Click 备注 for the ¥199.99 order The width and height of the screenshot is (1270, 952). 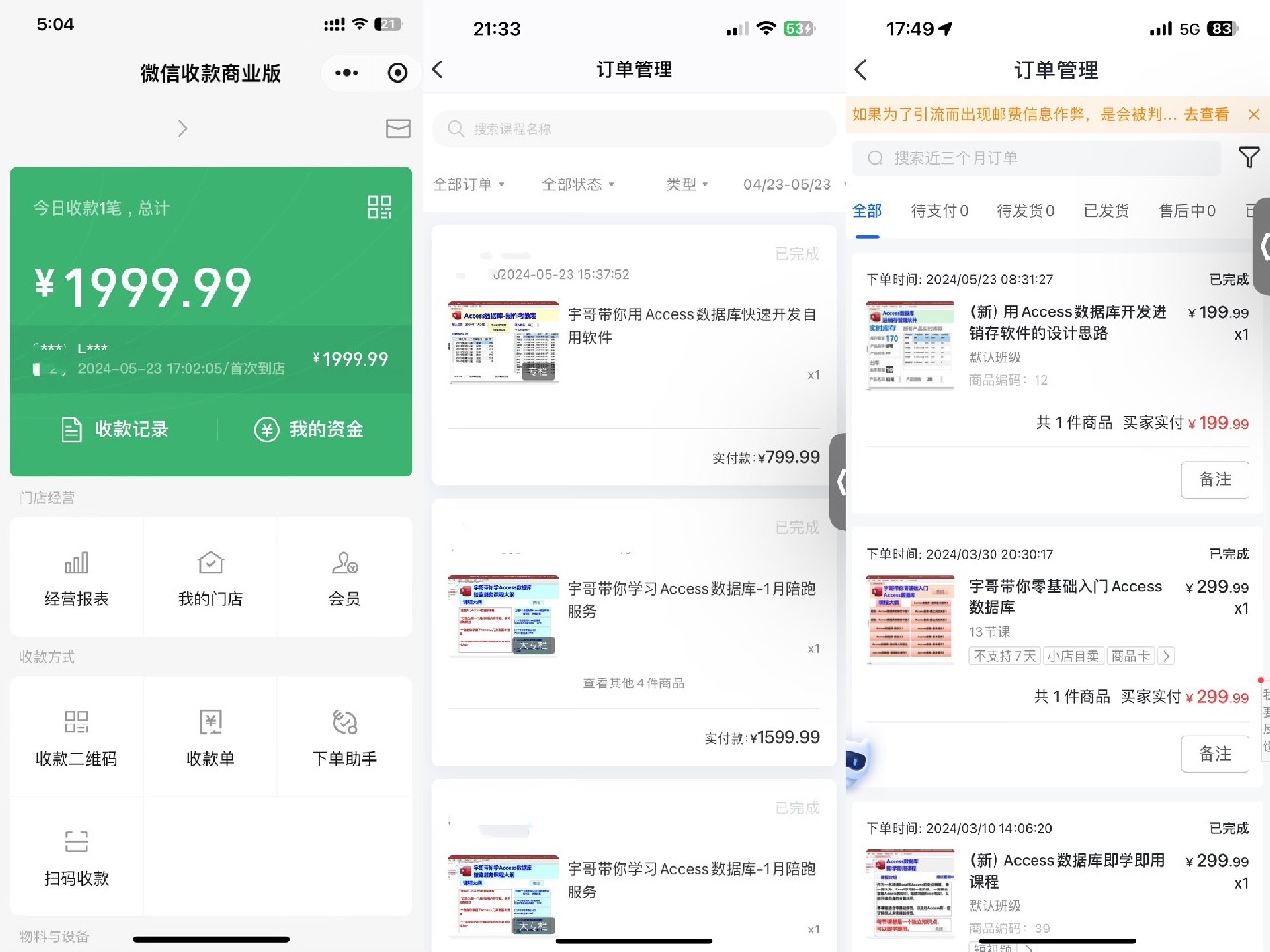point(1215,479)
